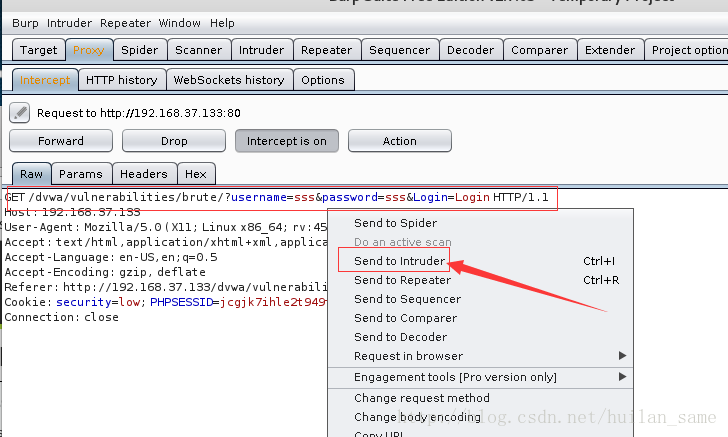Switch to the Sequencer tab
Image resolution: width=728 pixels, height=437 pixels.
[x=400, y=50]
